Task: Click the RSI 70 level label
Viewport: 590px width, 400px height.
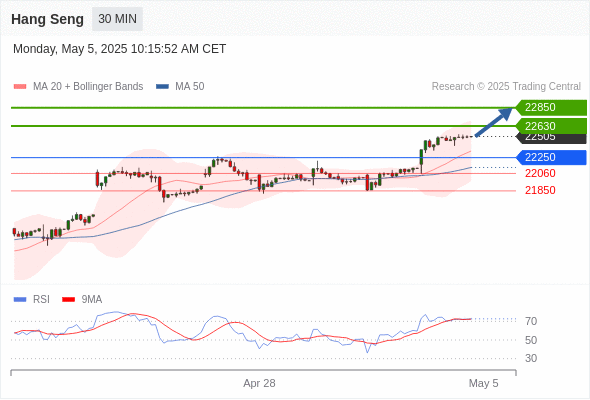Action: (531, 321)
